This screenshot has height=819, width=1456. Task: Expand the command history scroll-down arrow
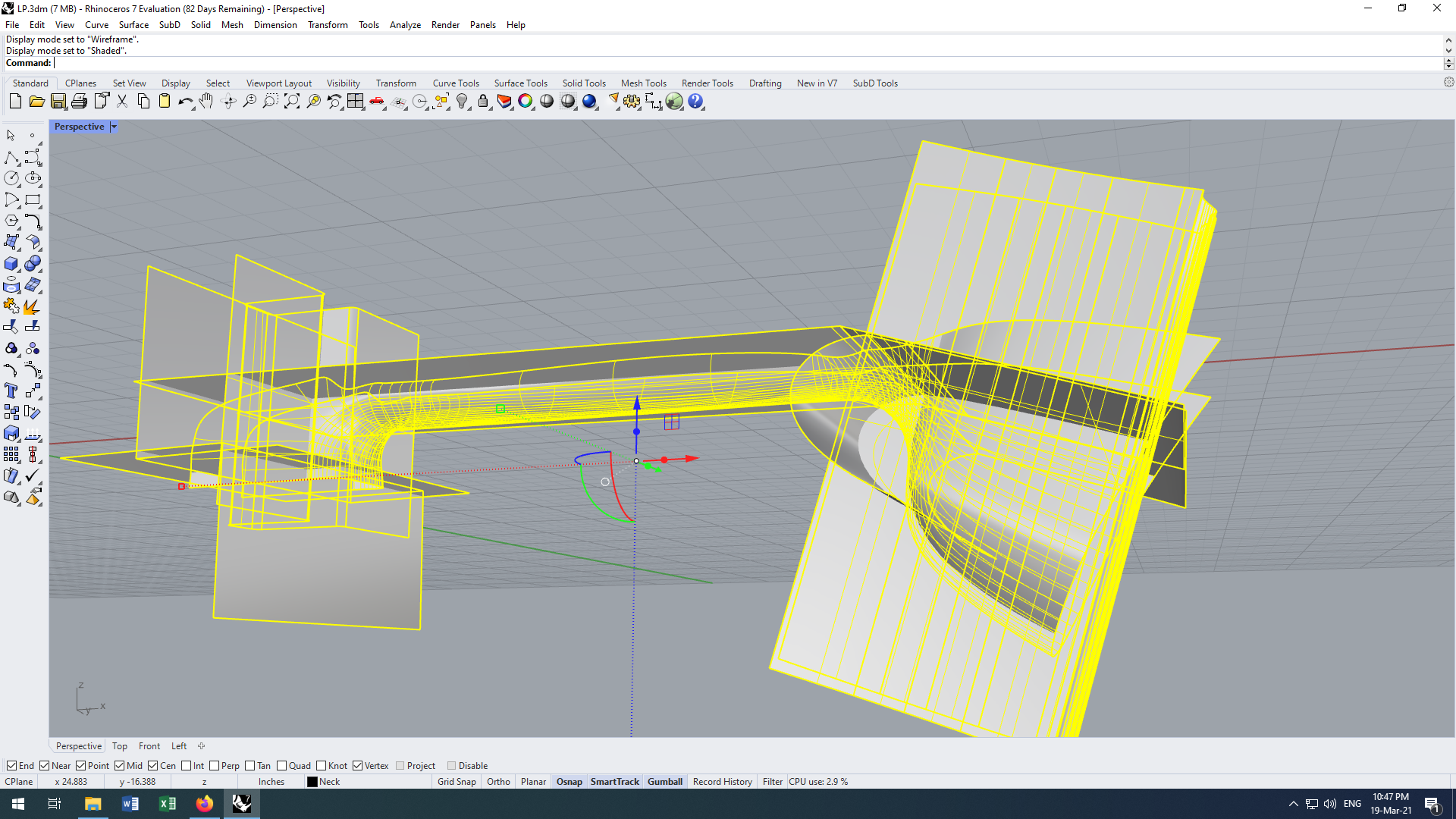pyautogui.click(x=1448, y=51)
